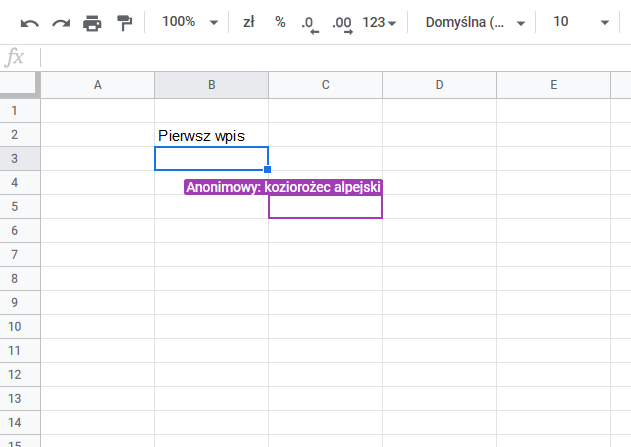
Task: Apply percent format with % button
Action: [280, 22]
